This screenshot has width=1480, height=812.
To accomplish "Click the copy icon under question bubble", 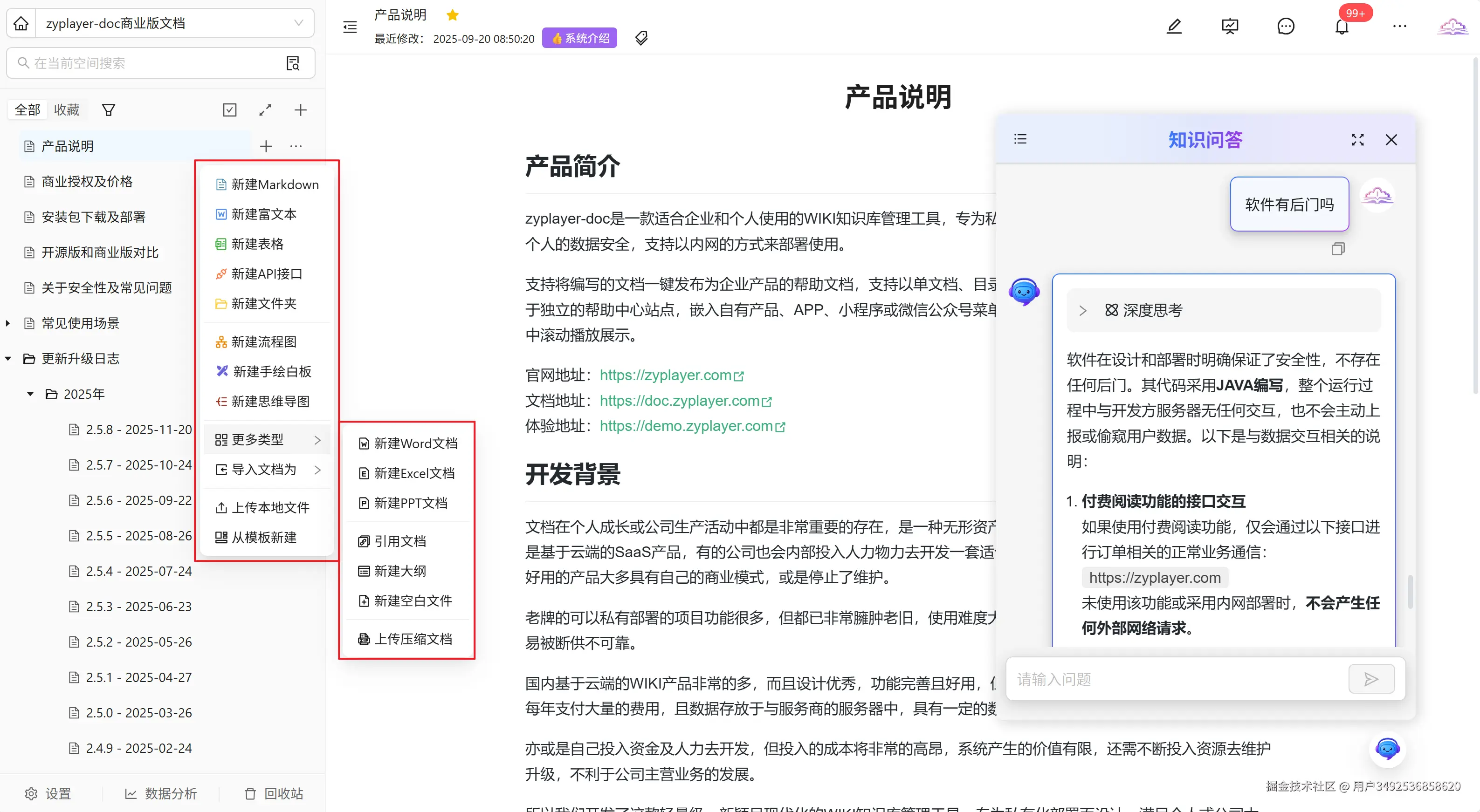I will point(1337,249).
